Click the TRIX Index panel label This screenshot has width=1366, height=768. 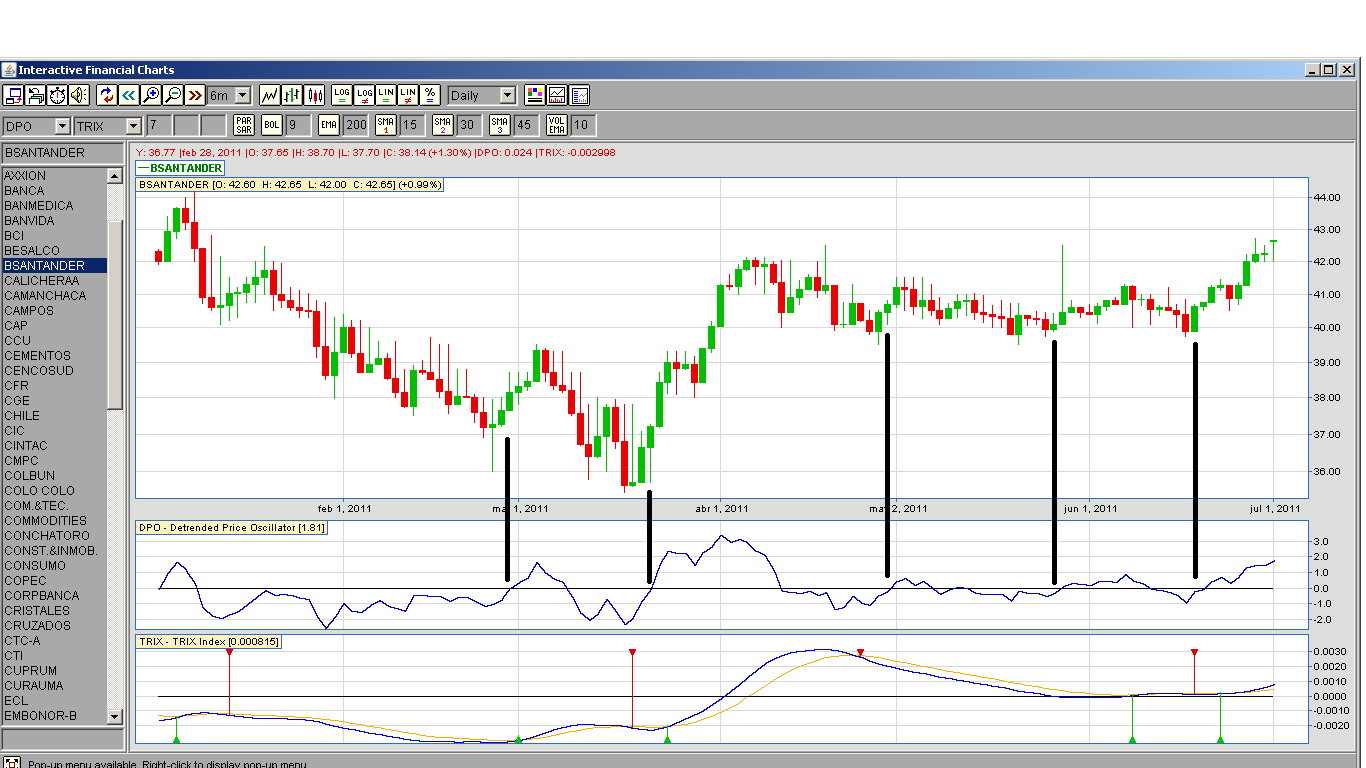[209, 641]
